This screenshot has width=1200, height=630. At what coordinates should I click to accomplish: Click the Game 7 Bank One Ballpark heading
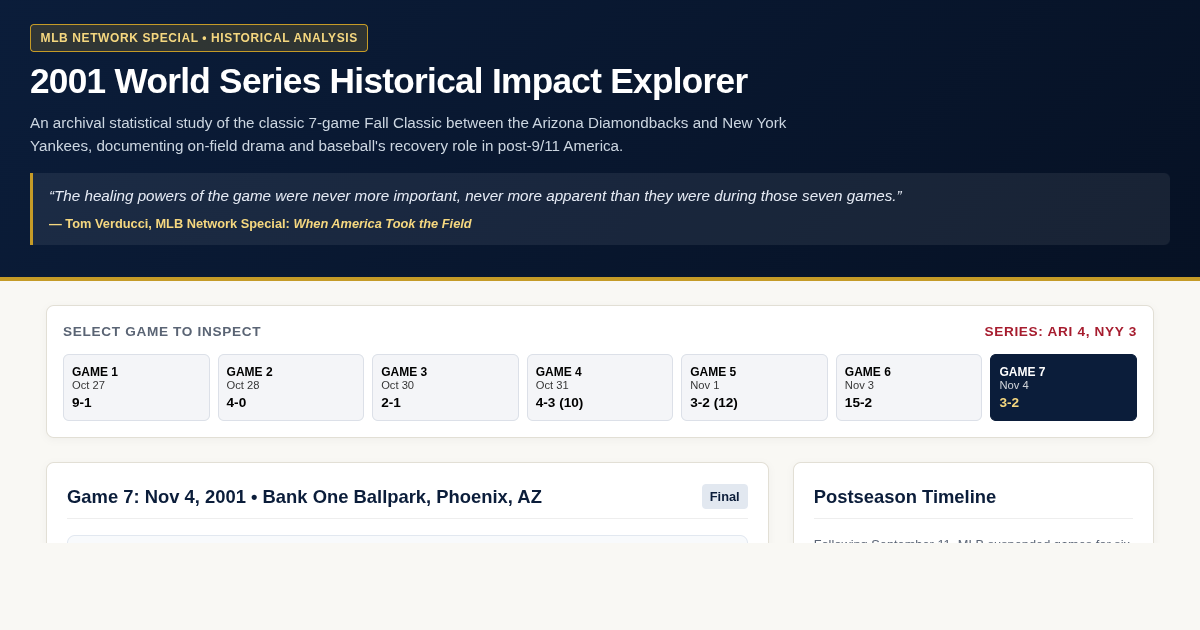pyautogui.click(x=304, y=497)
